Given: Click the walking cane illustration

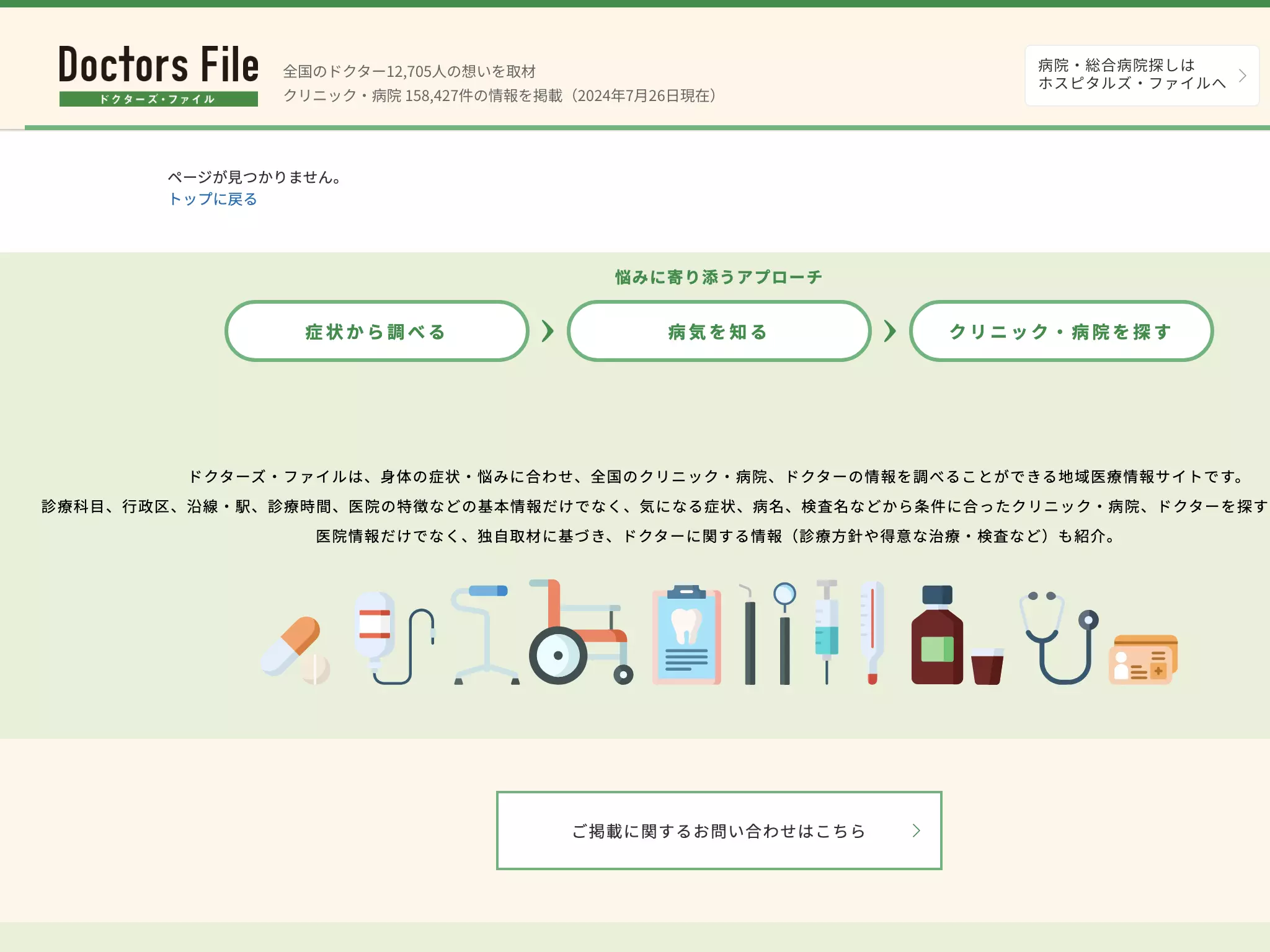Looking at the screenshot, I should (486, 634).
